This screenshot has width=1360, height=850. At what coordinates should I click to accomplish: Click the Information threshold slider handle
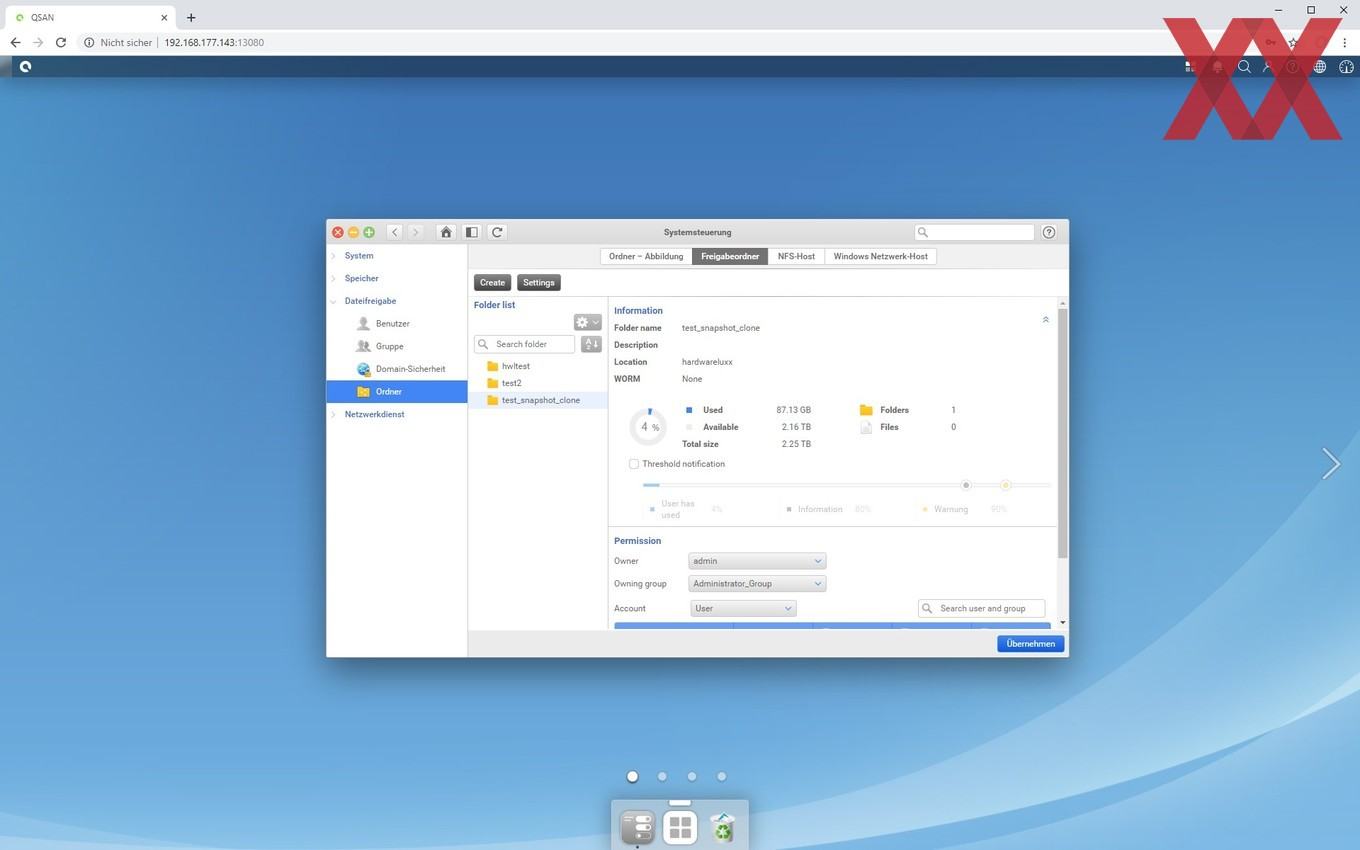pyautogui.click(x=966, y=485)
